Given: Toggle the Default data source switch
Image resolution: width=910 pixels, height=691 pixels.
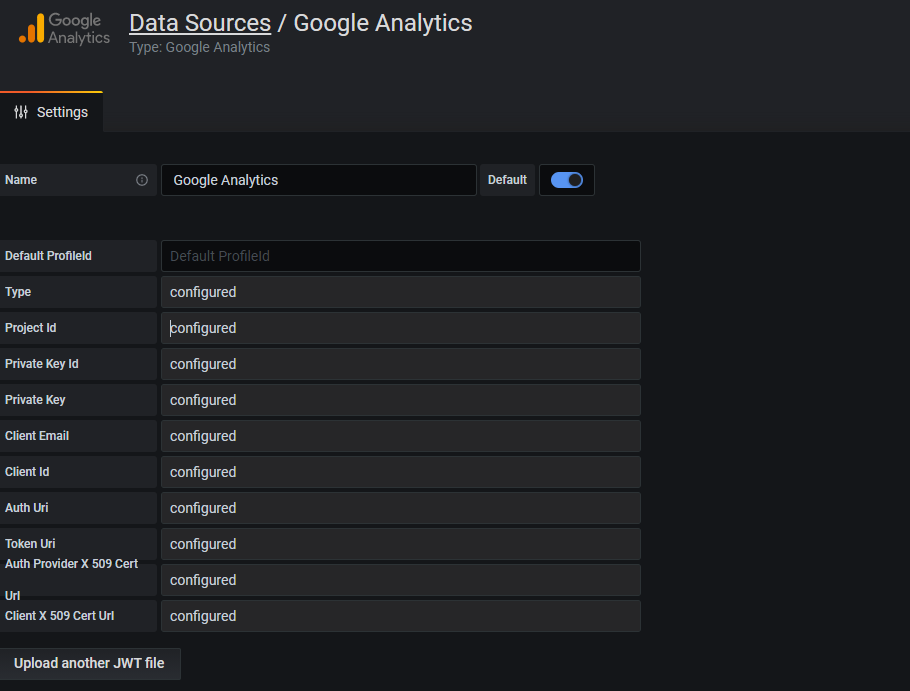Looking at the screenshot, I should [x=566, y=180].
